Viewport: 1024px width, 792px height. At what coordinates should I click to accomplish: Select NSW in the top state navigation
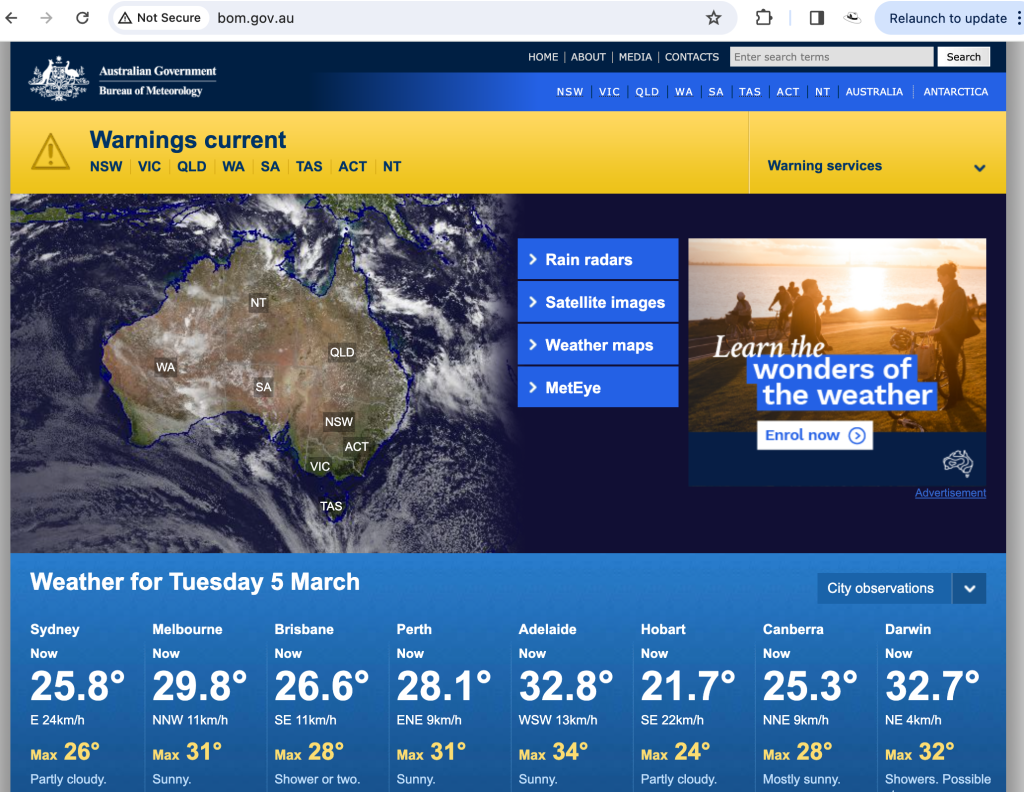(x=569, y=92)
